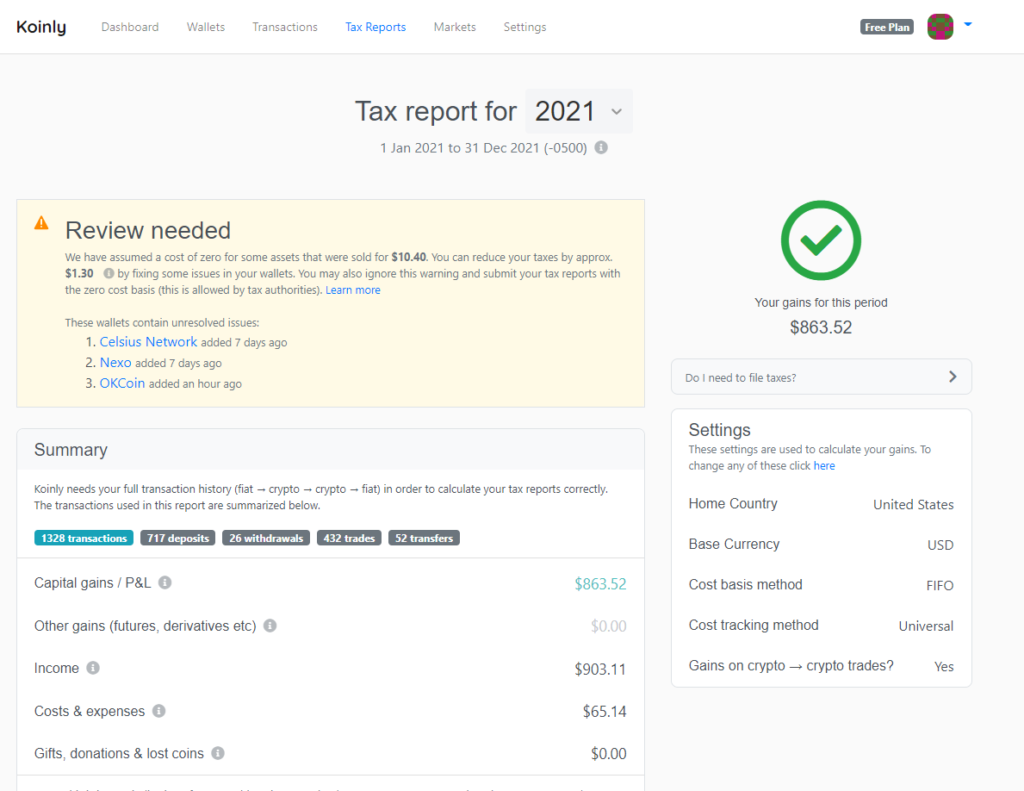Viewport: 1024px width, 791px height.
Task: Open the user avatar menu
Action: click(x=940, y=27)
